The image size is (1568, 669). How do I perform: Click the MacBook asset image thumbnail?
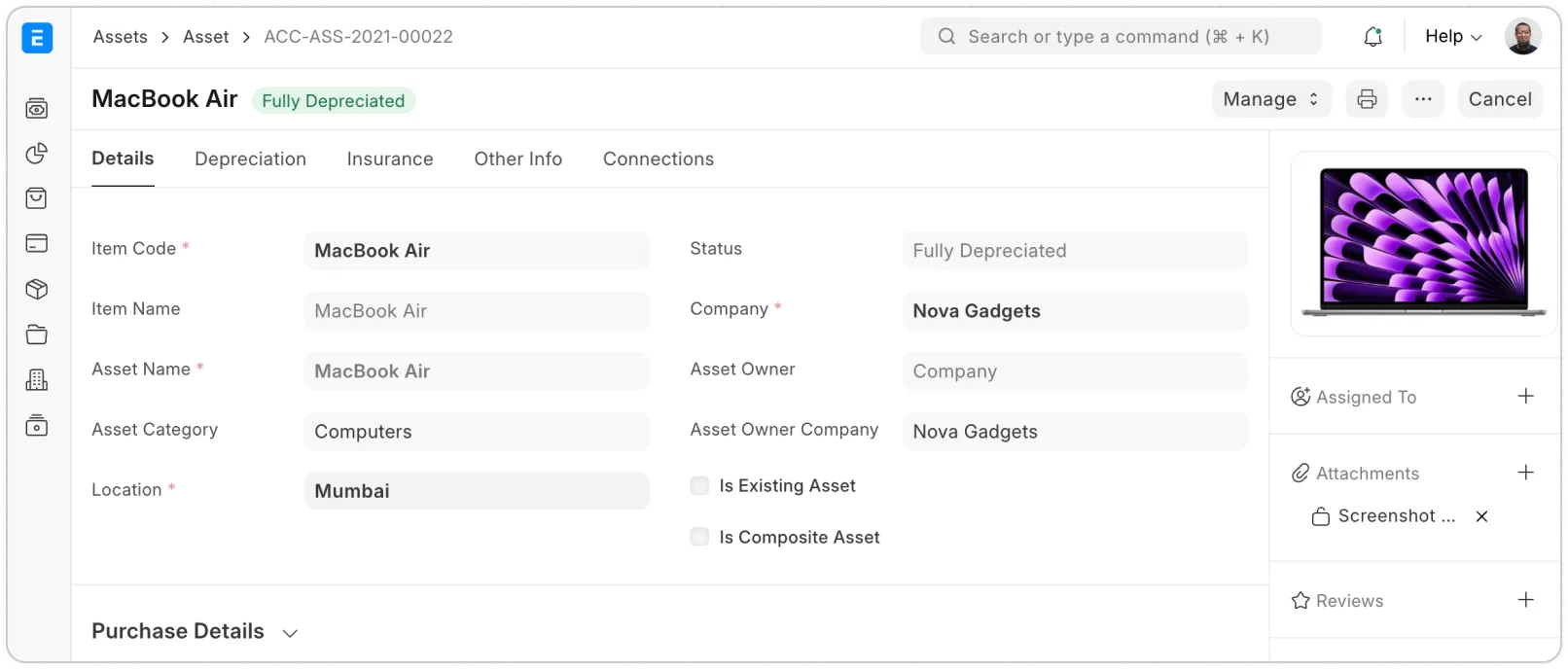click(1423, 242)
